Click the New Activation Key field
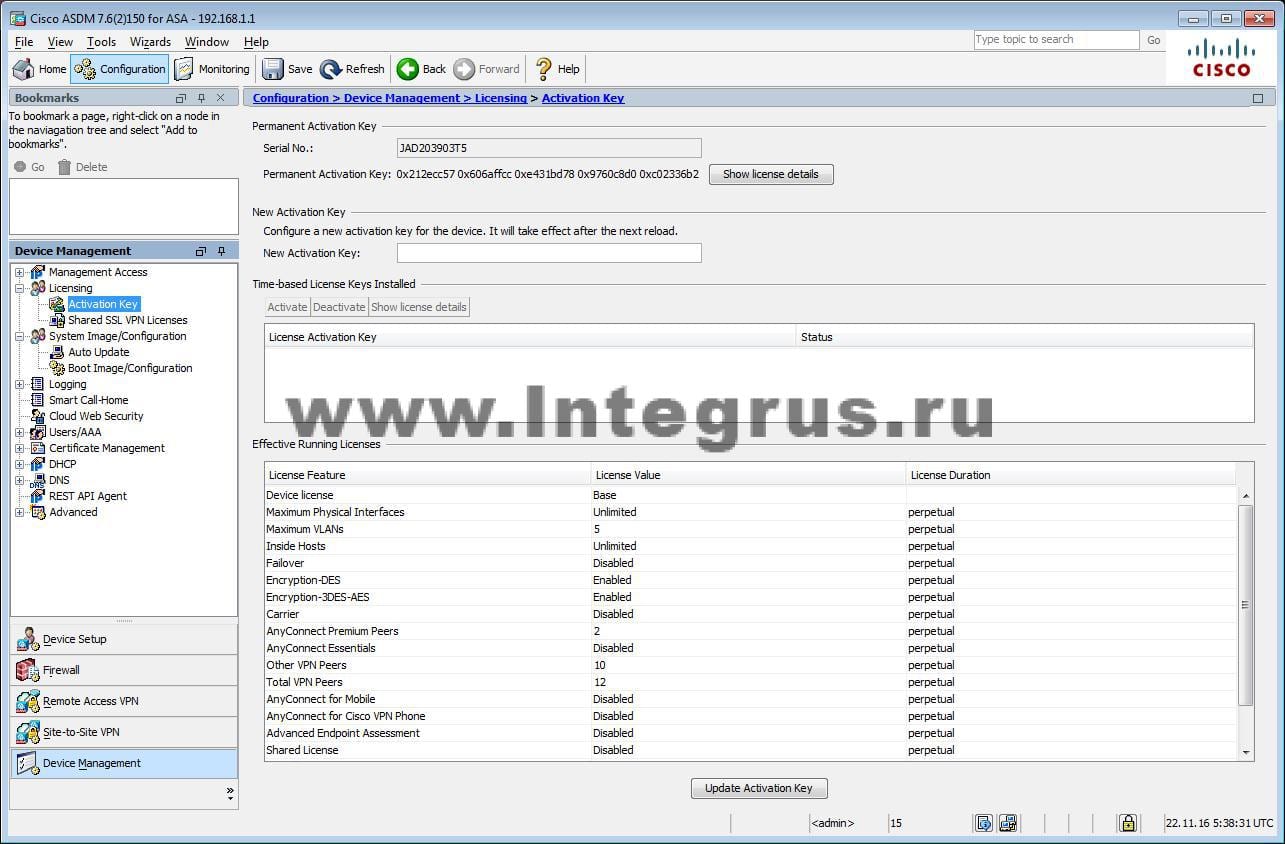The width and height of the screenshot is (1285, 844). coord(549,253)
